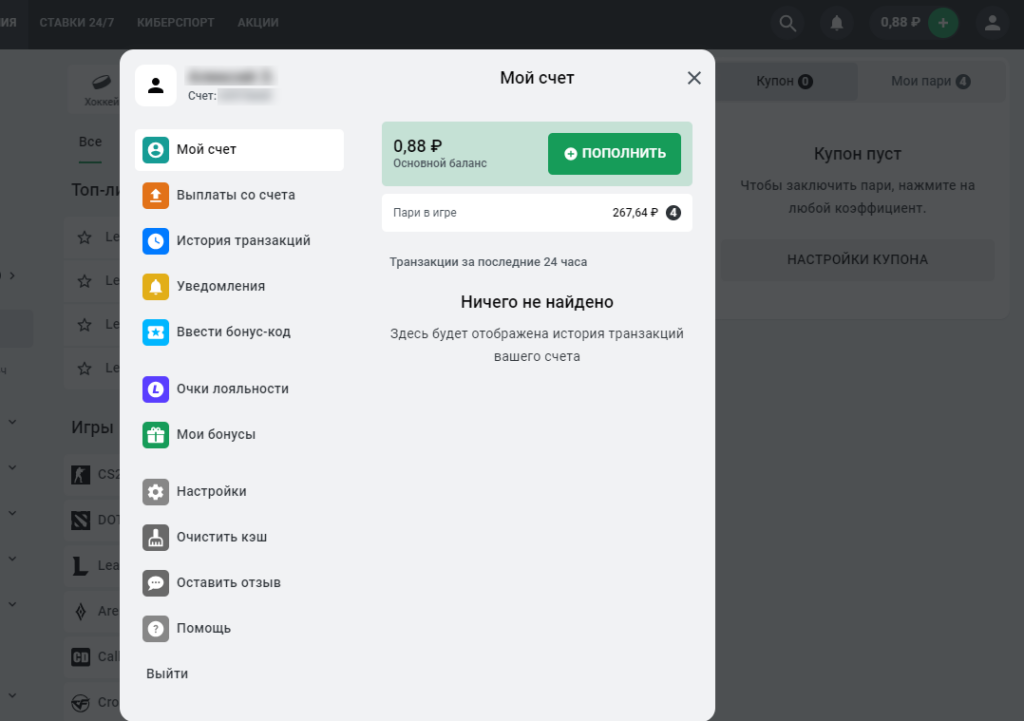Click the speech bubble feedback icon

click(x=155, y=583)
